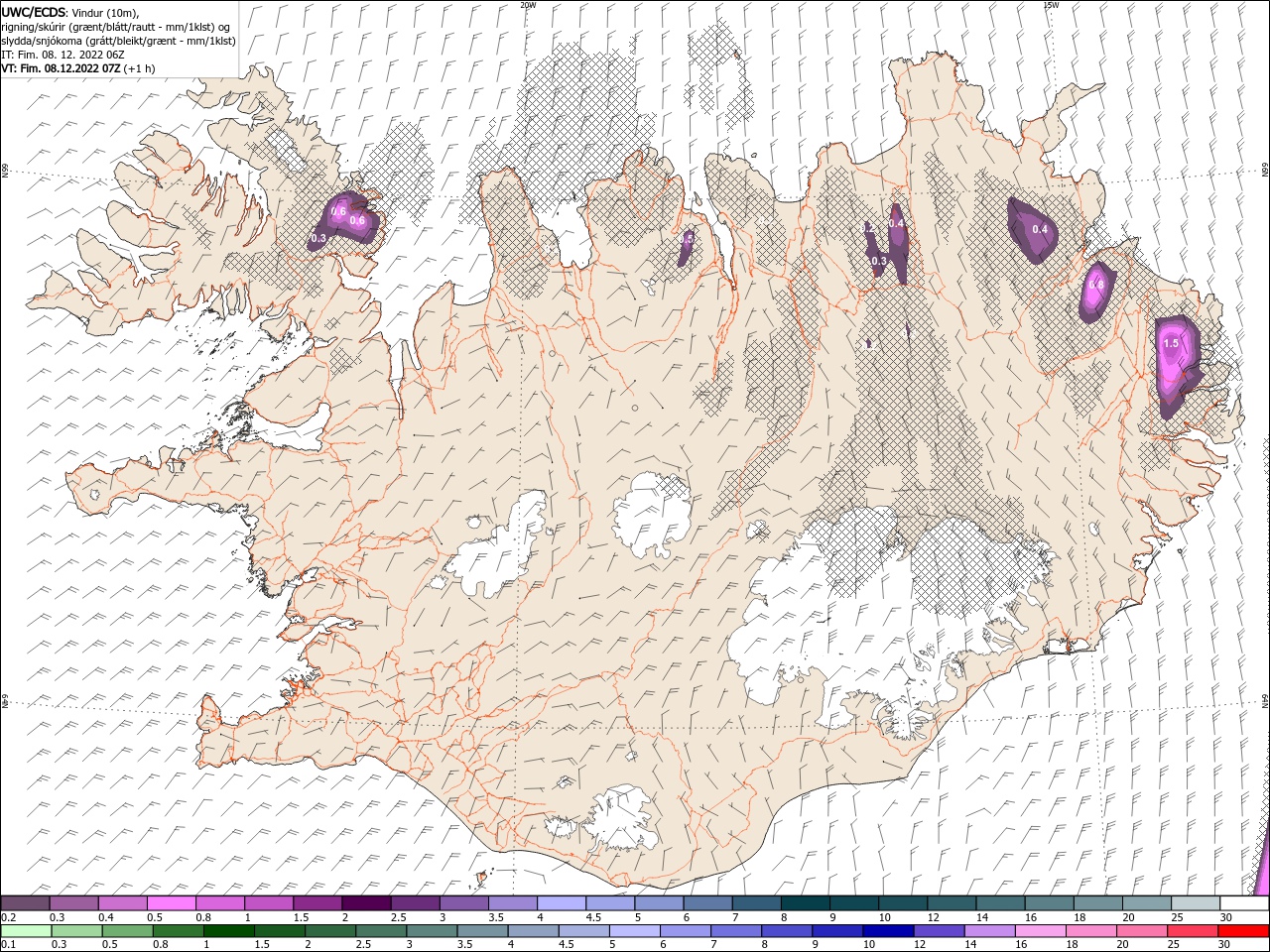Click the 1.5 snowfall label on the map

pyautogui.click(x=1171, y=344)
